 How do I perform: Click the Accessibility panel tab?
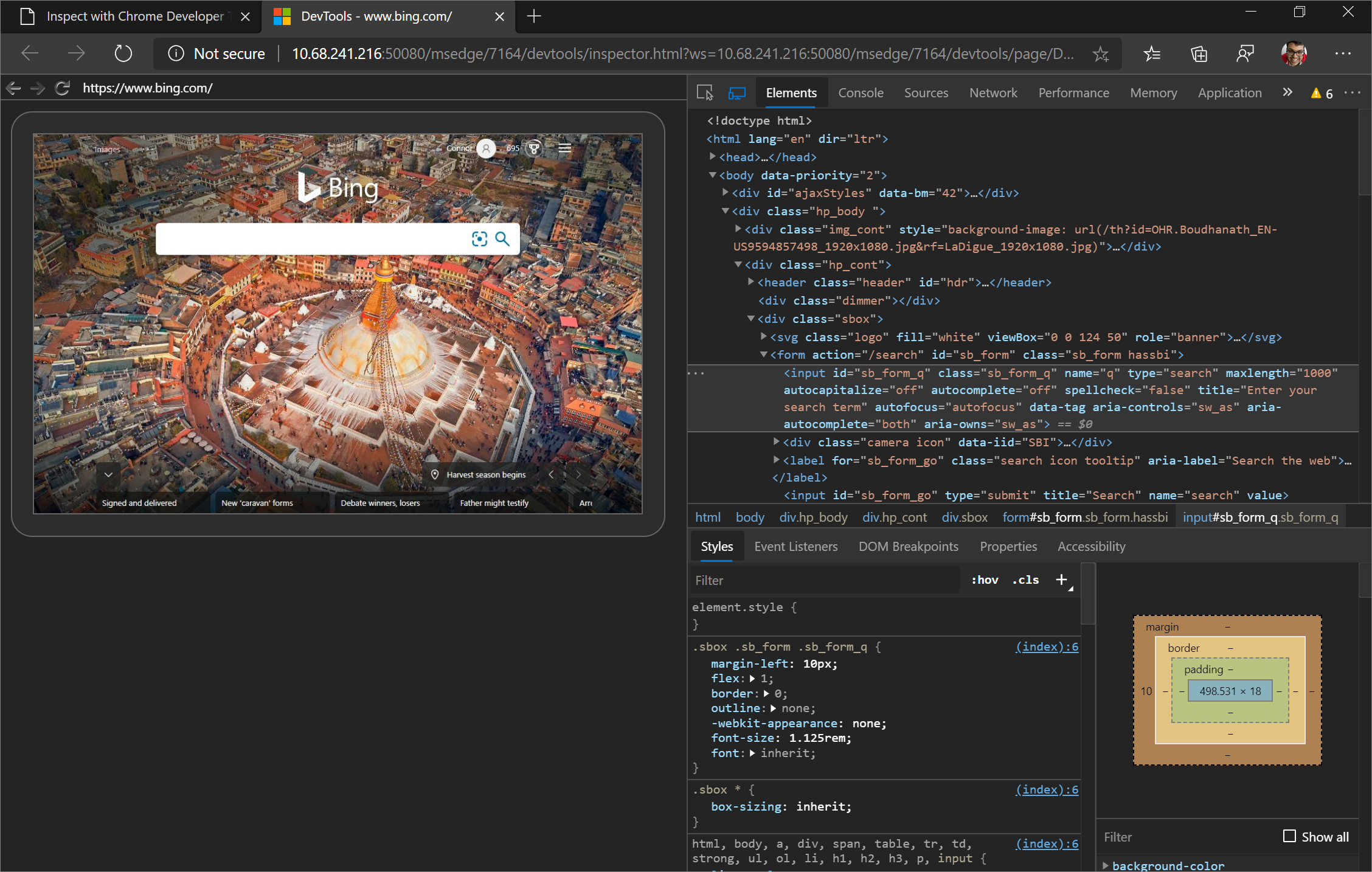pyautogui.click(x=1091, y=546)
